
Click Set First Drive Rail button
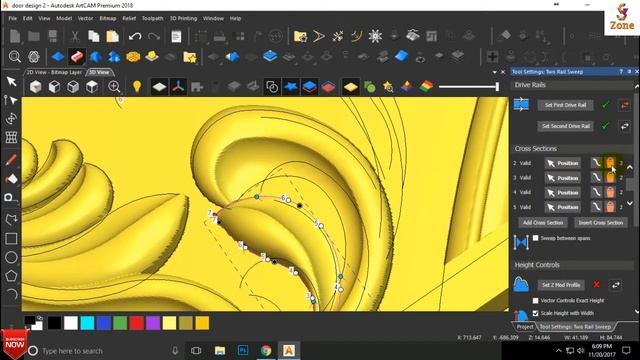coord(565,105)
